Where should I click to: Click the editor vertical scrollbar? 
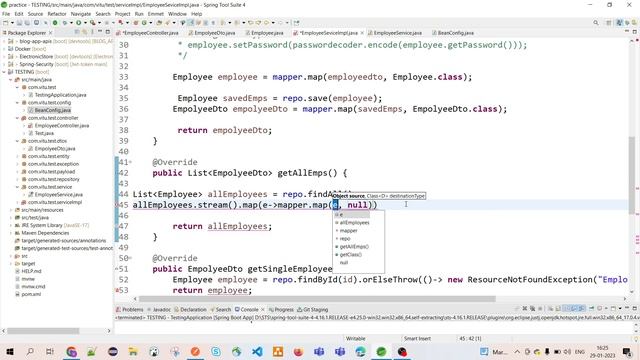coord(632,176)
